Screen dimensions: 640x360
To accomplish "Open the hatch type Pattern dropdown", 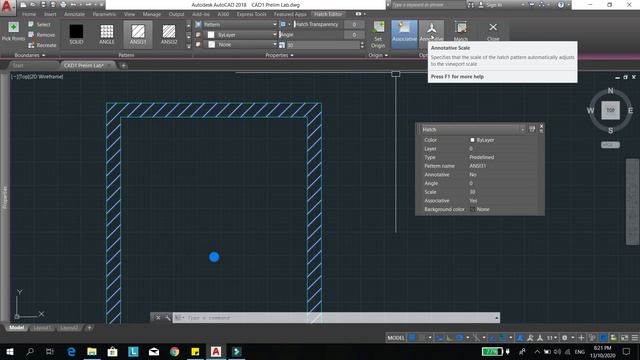I will click(x=240, y=24).
